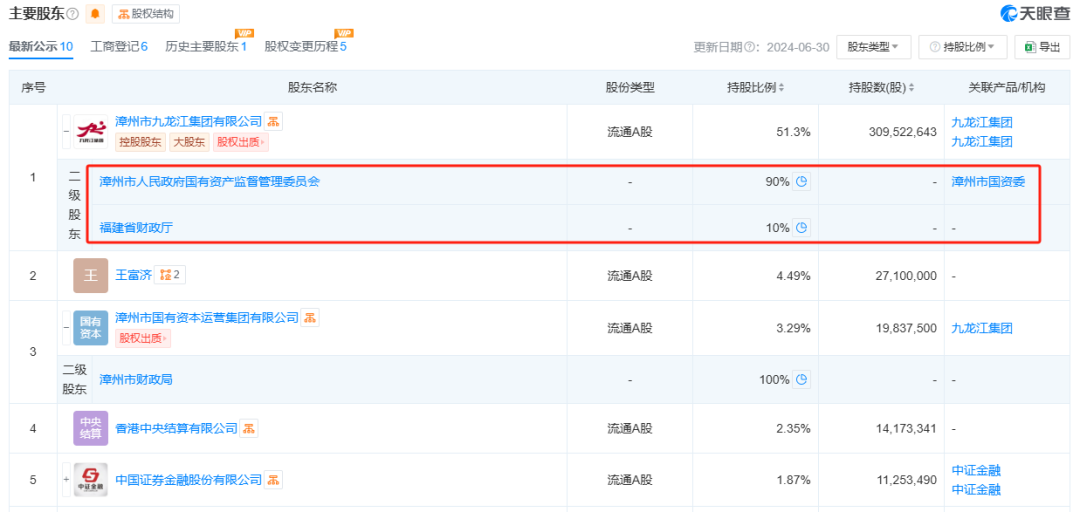Click the orange bell alert icon
This screenshot has width=1080, height=512.
pyautogui.click(x=95, y=14)
